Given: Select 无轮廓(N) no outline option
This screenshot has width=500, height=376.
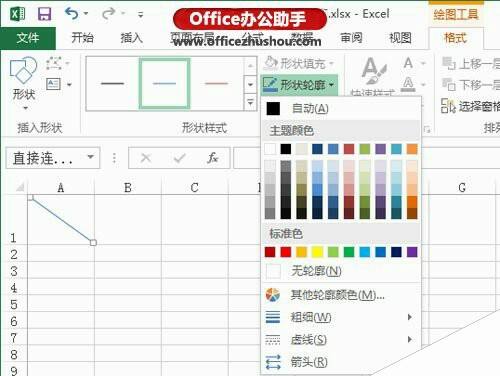Looking at the screenshot, I should (x=341, y=271).
